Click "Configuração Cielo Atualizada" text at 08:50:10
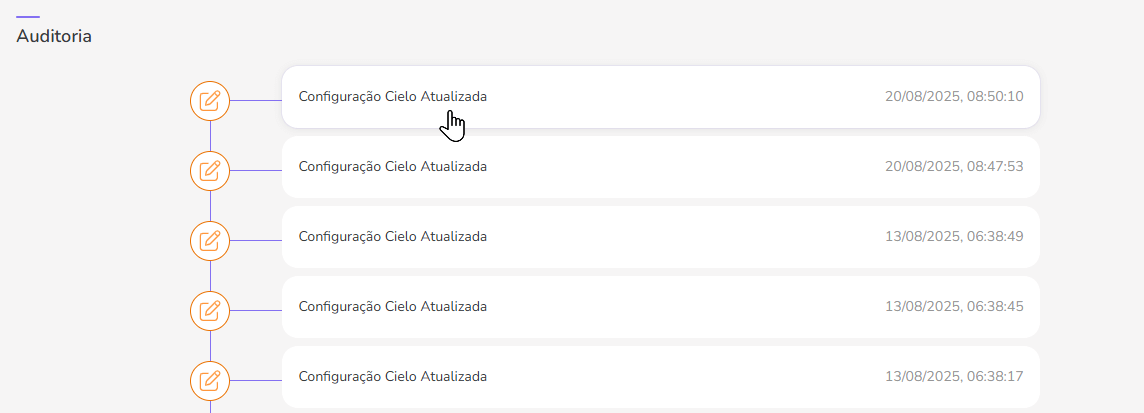Viewport: 1144px width, 413px height. pyautogui.click(x=393, y=97)
